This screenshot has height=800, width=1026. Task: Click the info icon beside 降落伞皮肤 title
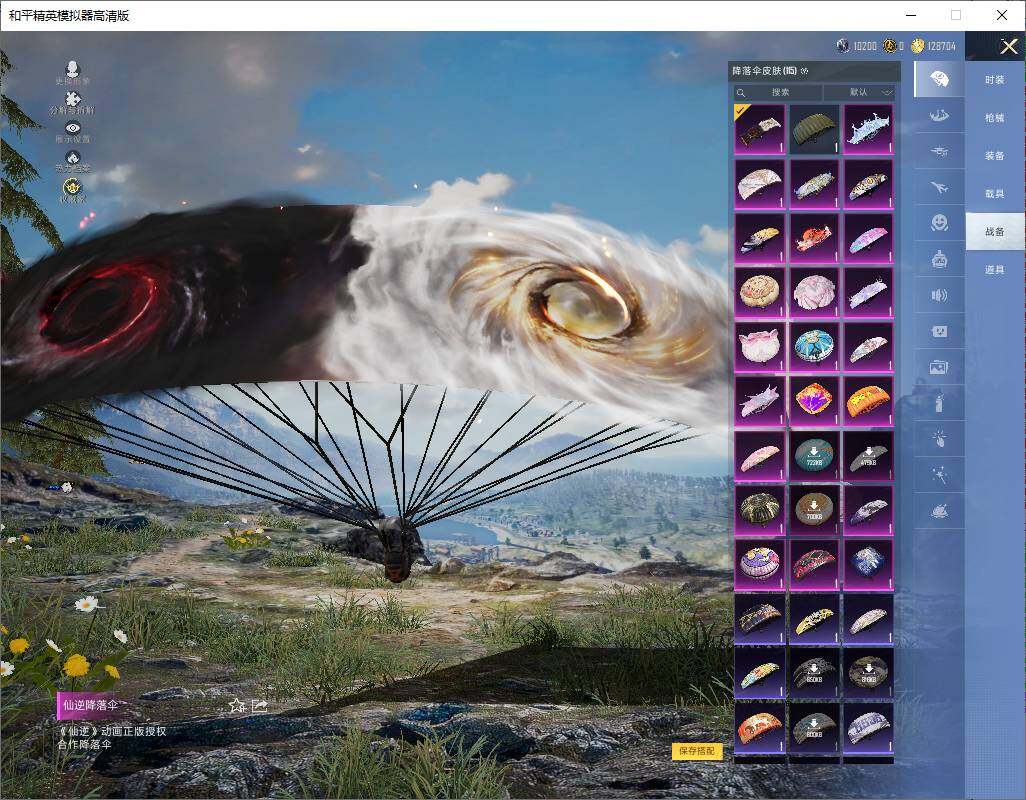pyautogui.click(x=805, y=71)
